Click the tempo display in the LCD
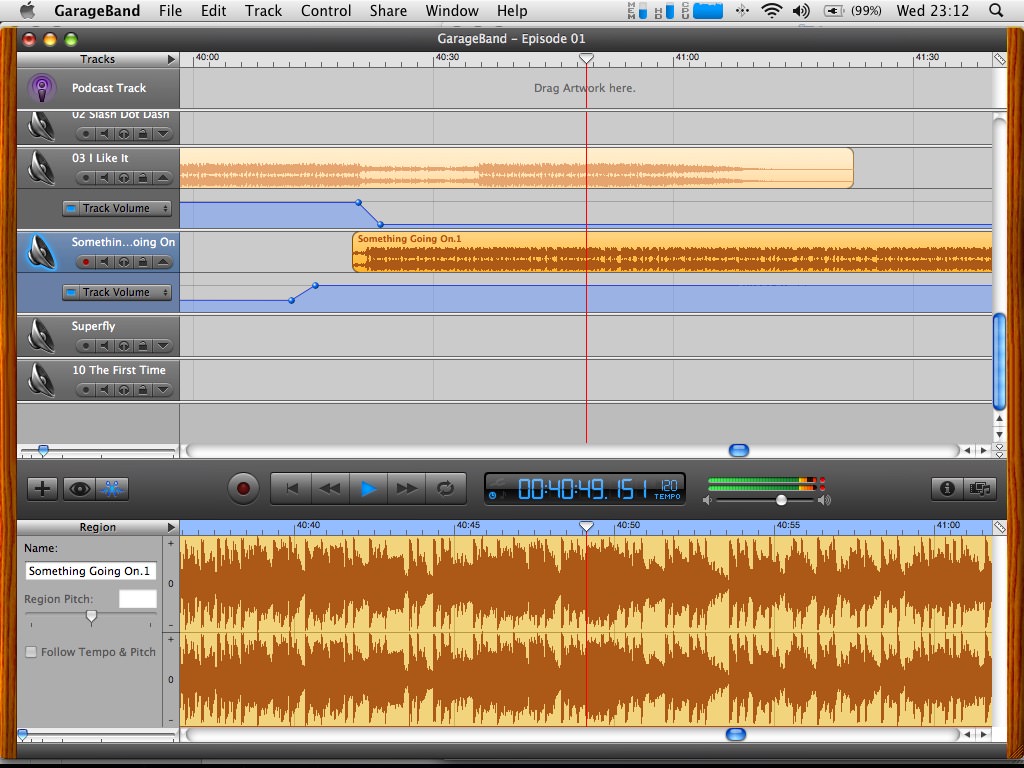The image size is (1024, 768). pos(667,488)
